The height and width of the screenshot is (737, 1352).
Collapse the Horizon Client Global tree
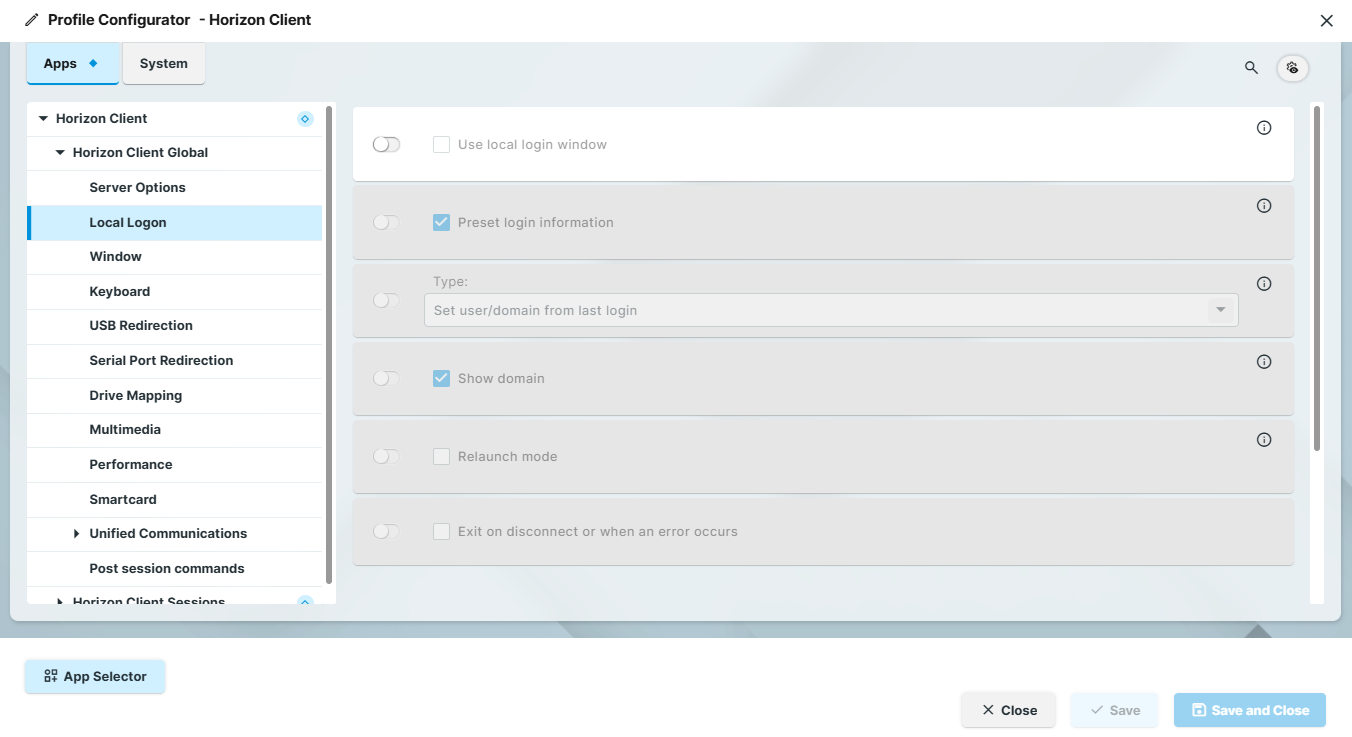click(60, 152)
